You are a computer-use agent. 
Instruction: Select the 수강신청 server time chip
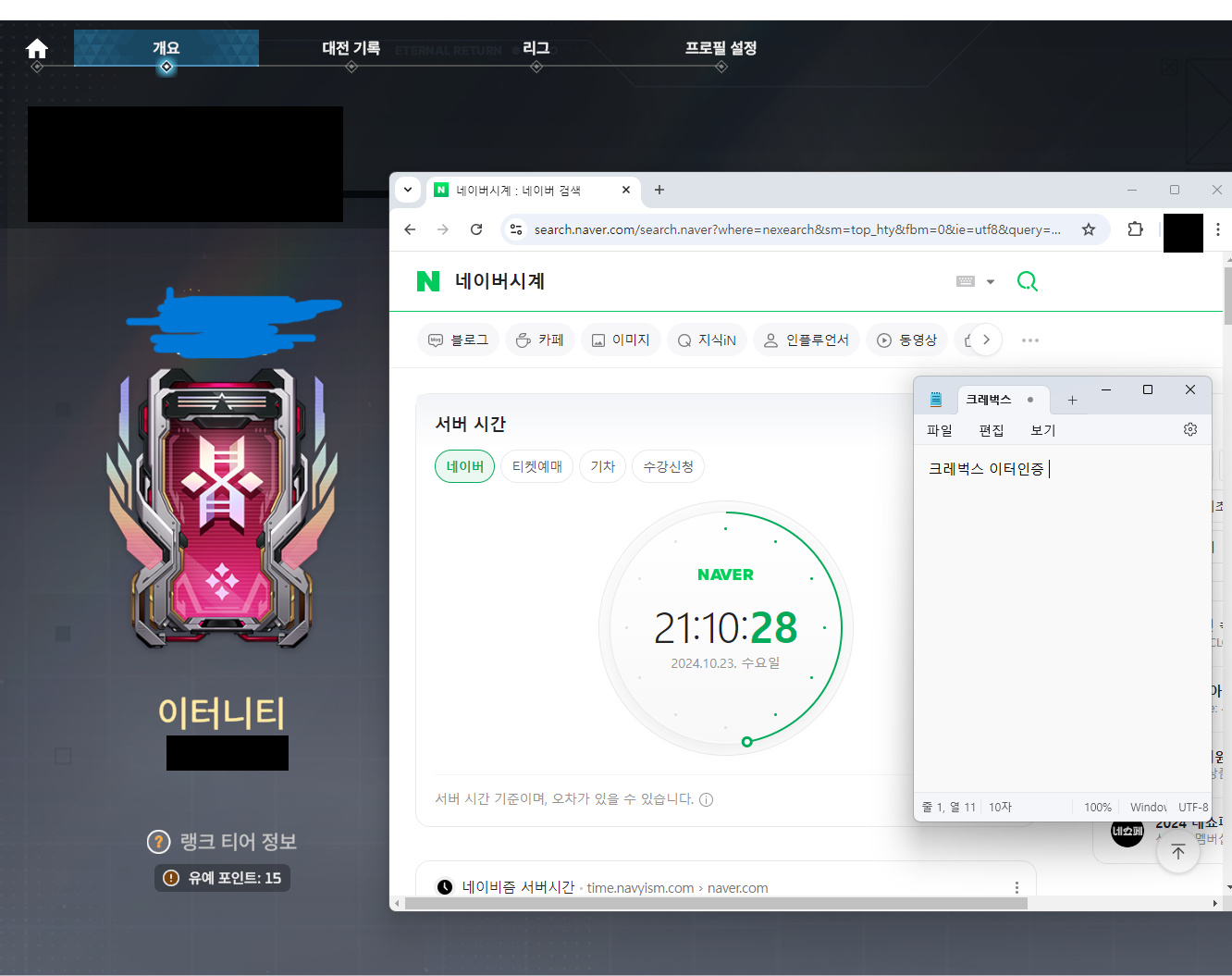pos(669,466)
